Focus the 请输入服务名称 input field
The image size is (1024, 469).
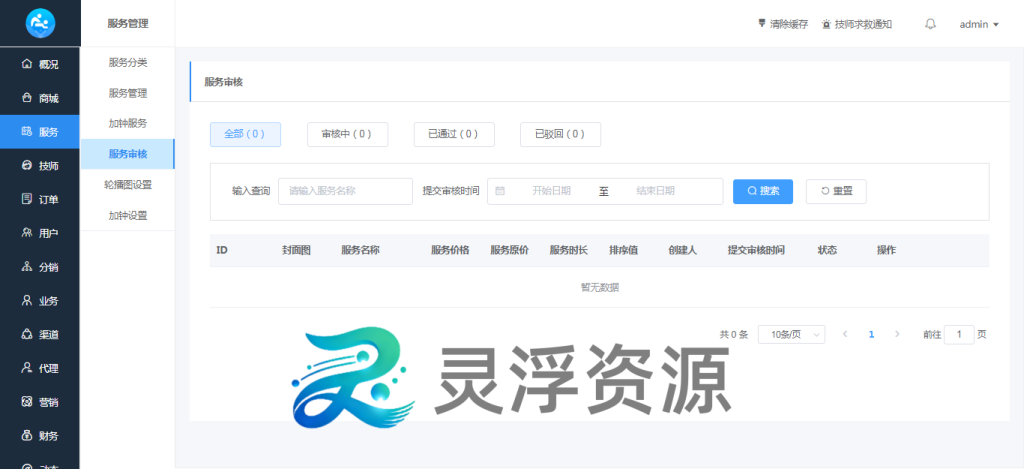345,191
